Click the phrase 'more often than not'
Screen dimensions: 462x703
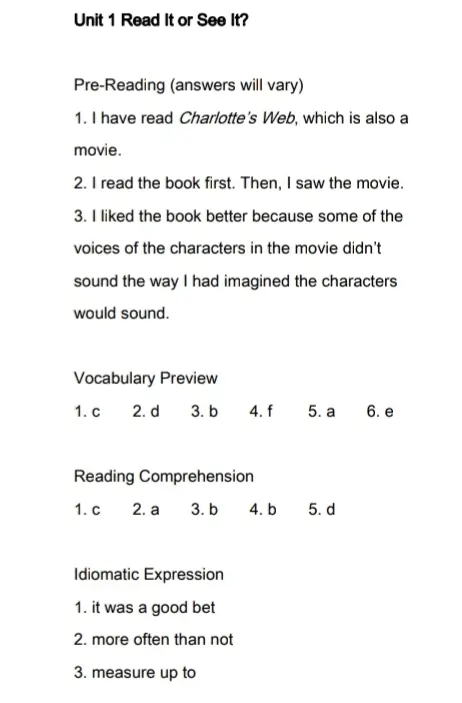tap(162, 639)
